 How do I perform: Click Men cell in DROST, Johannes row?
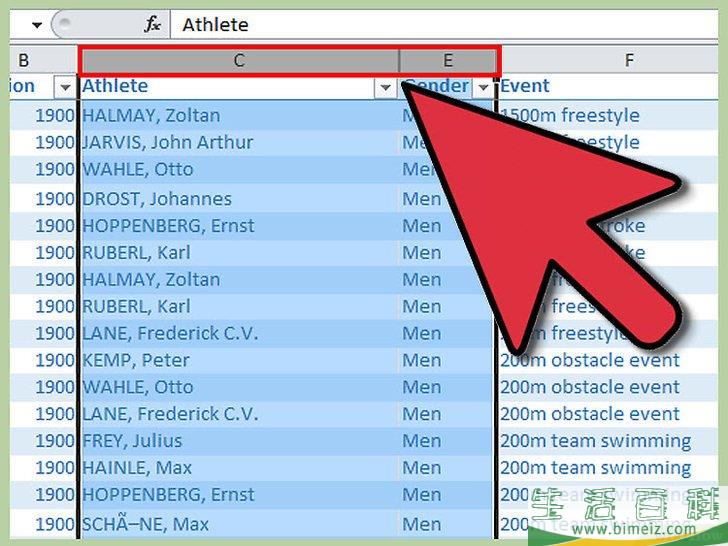pos(446,199)
